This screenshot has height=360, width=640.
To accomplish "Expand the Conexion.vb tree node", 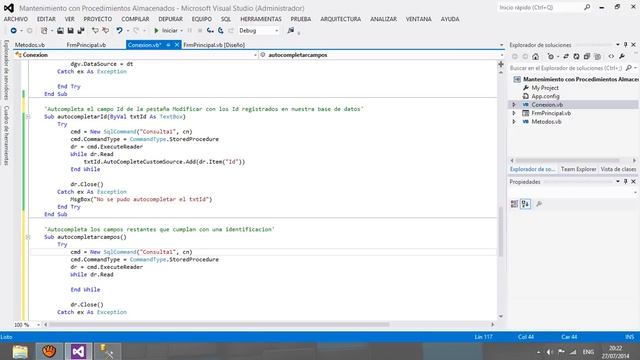I will (514, 105).
